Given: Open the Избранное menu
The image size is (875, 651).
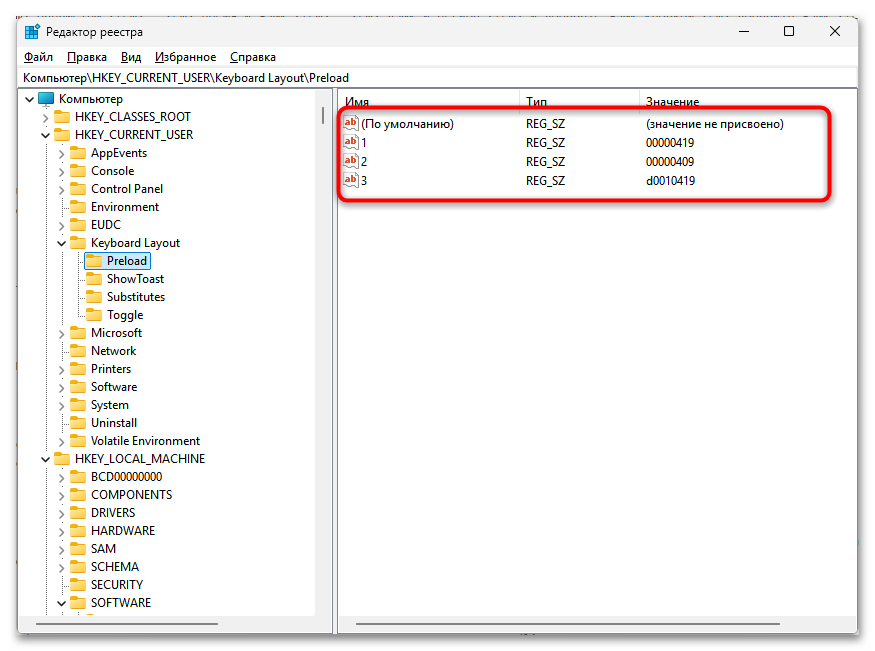Looking at the screenshot, I should click(x=185, y=57).
